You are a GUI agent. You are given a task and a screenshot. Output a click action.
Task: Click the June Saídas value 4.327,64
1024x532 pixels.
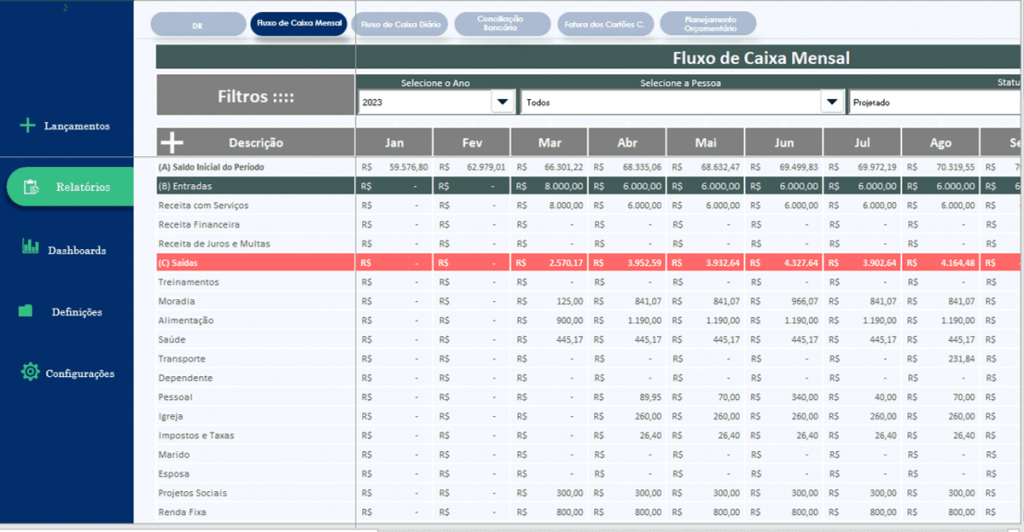point(801,262)
